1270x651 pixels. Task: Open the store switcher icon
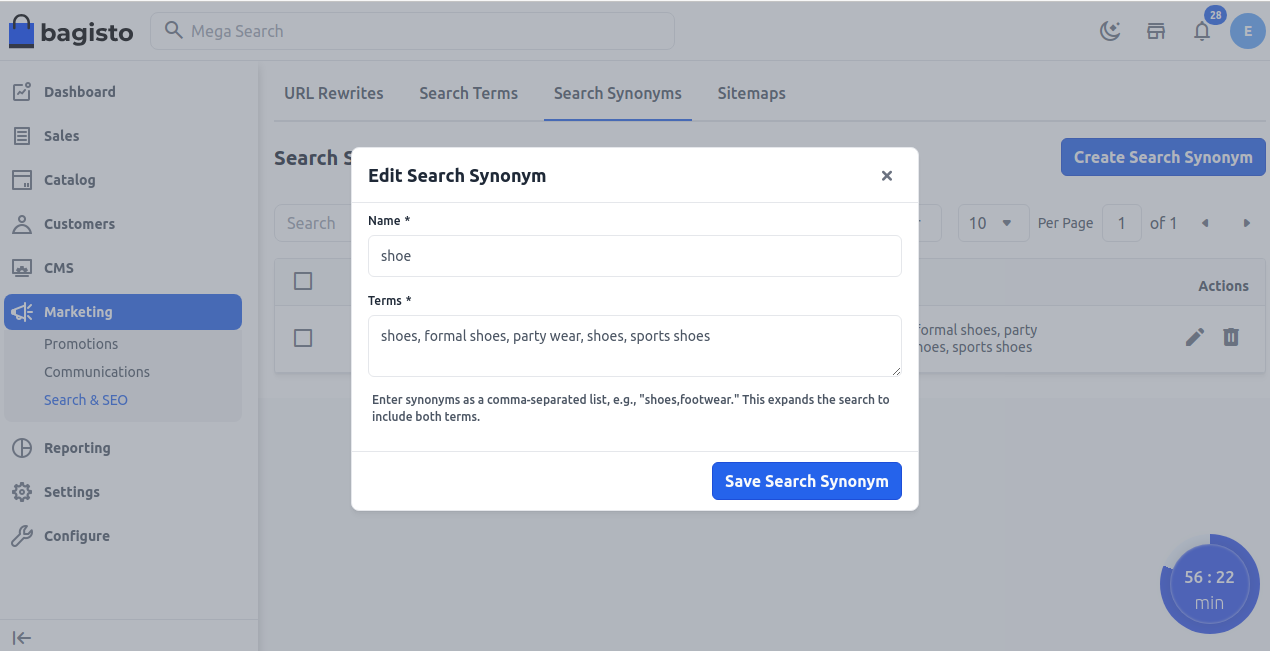1156,31
